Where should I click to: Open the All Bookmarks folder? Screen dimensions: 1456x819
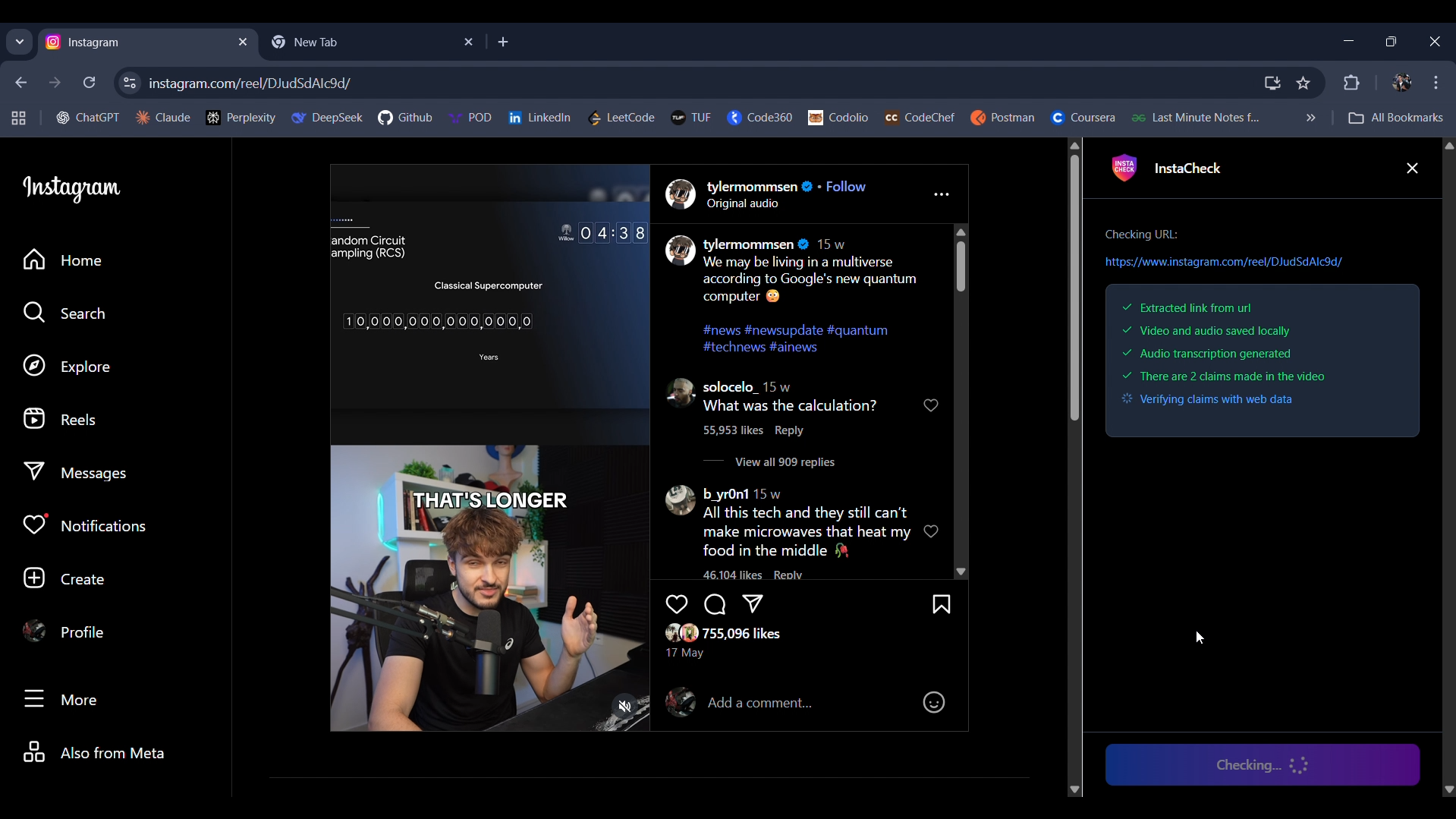(x=1395, y=118)
